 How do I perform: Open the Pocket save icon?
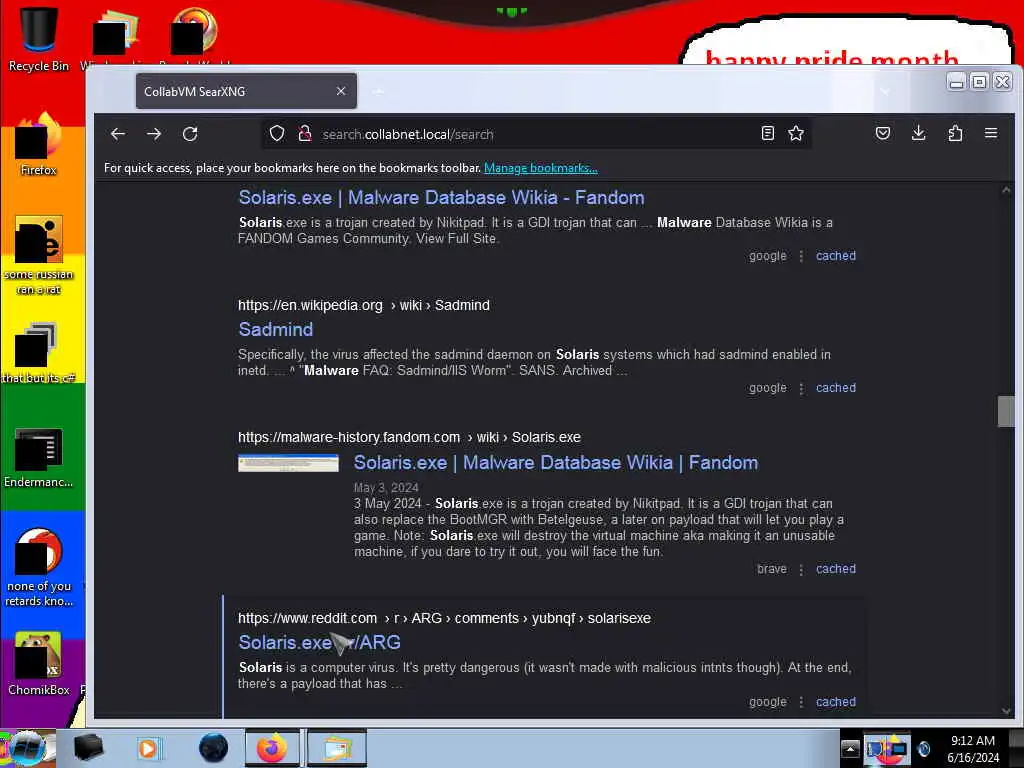point(883,133)
